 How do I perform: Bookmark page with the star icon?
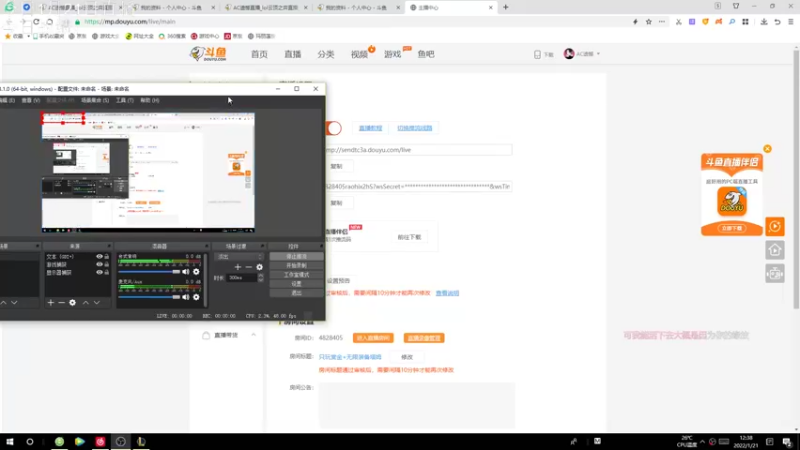(648, 22)
